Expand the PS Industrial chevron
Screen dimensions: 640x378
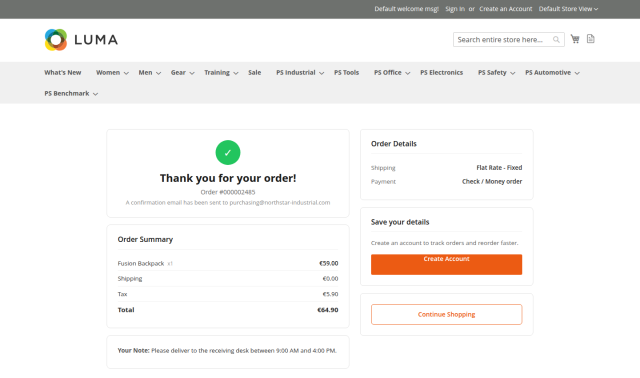[x=322, y=73]
